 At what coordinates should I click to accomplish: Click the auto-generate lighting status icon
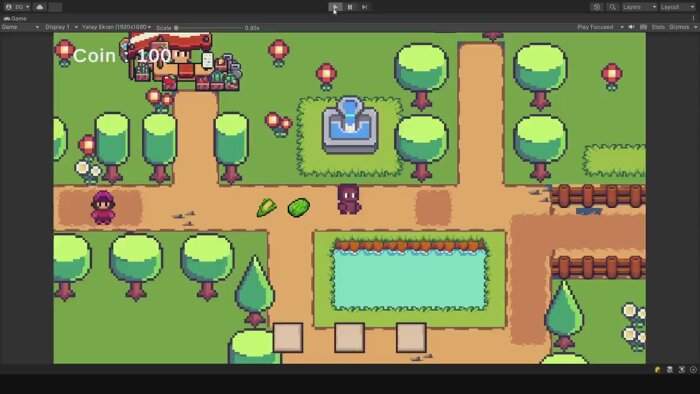coord(682,369)
